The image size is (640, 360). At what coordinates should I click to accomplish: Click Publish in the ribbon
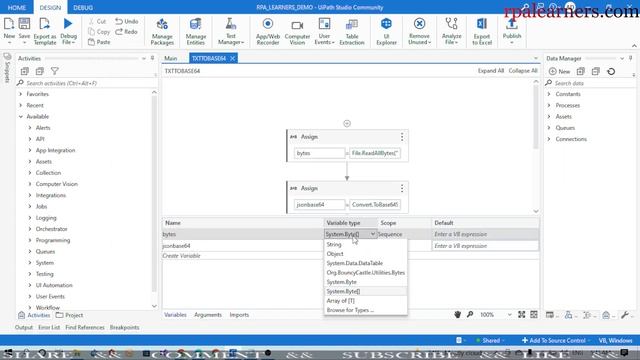tap(512, 31)
